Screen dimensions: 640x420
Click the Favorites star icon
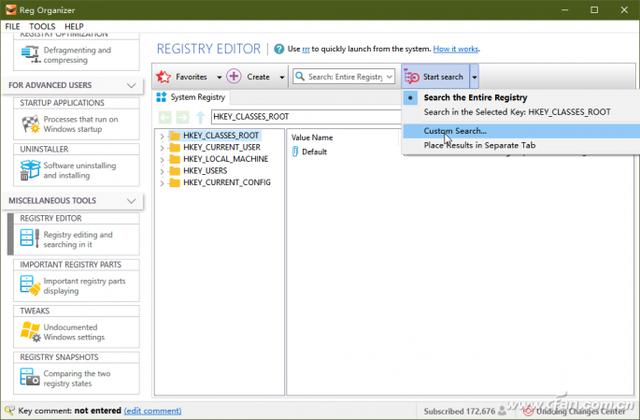point(164,77)
